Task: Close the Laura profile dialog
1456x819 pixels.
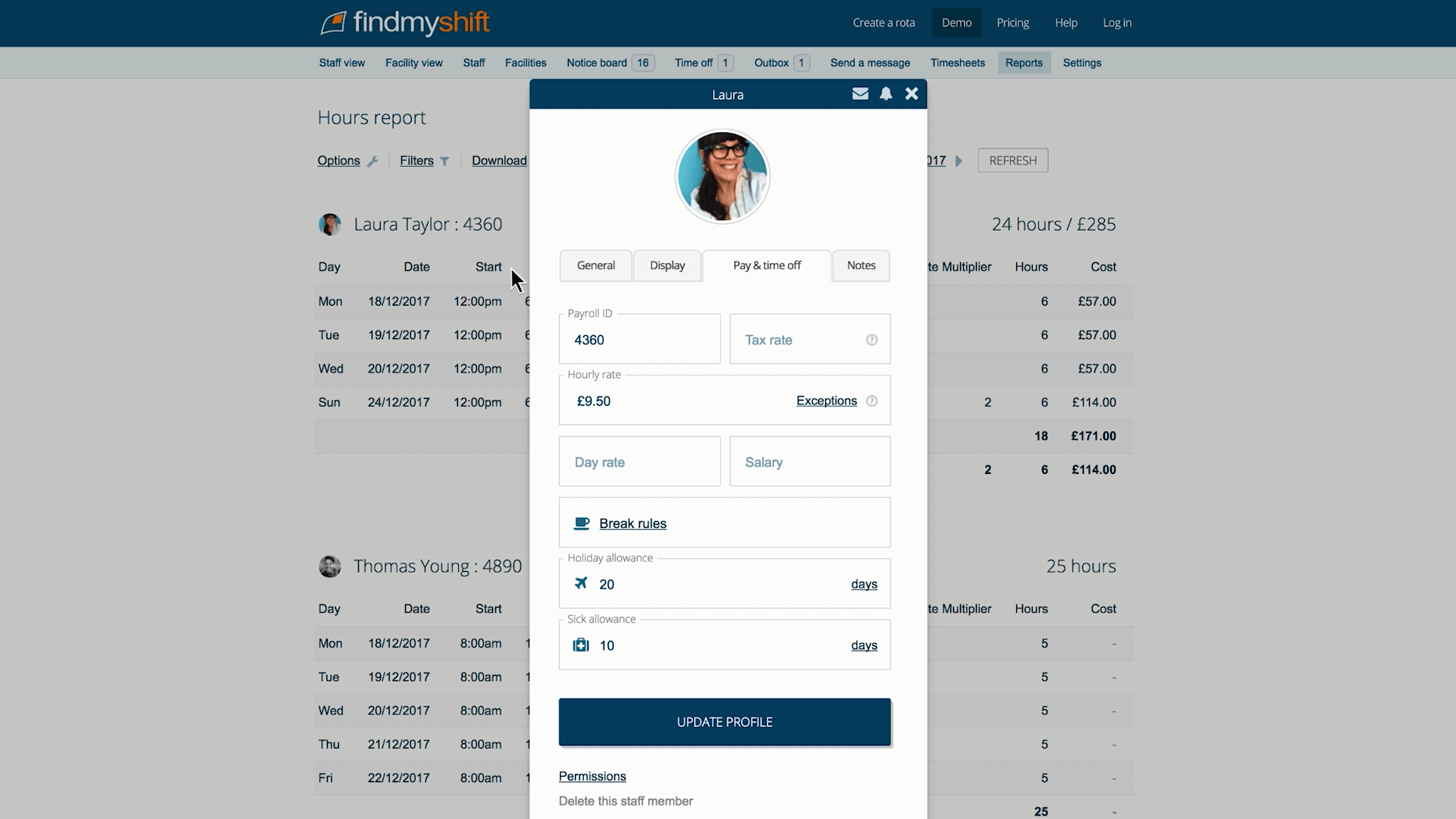Action: coord(912,93)
